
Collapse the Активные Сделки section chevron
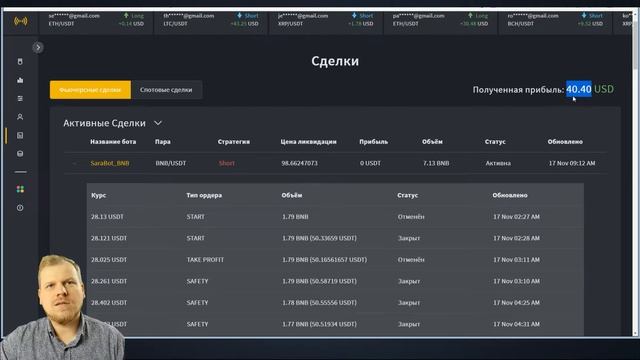coord(158,123)
